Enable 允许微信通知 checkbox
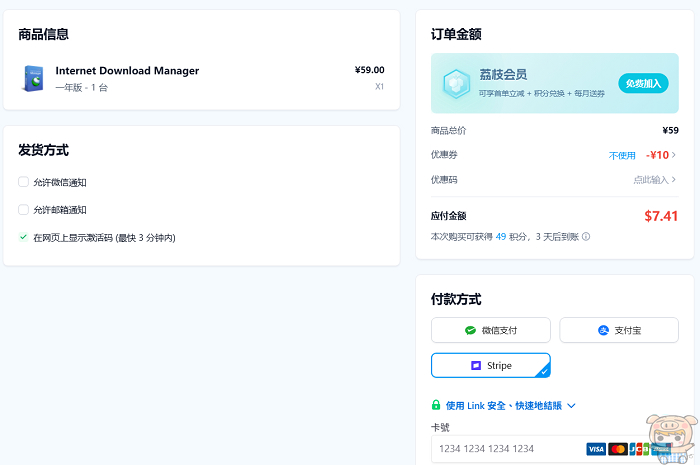This screenshot has height=465, width=700. pyautogui.click(x=23, y=182)
